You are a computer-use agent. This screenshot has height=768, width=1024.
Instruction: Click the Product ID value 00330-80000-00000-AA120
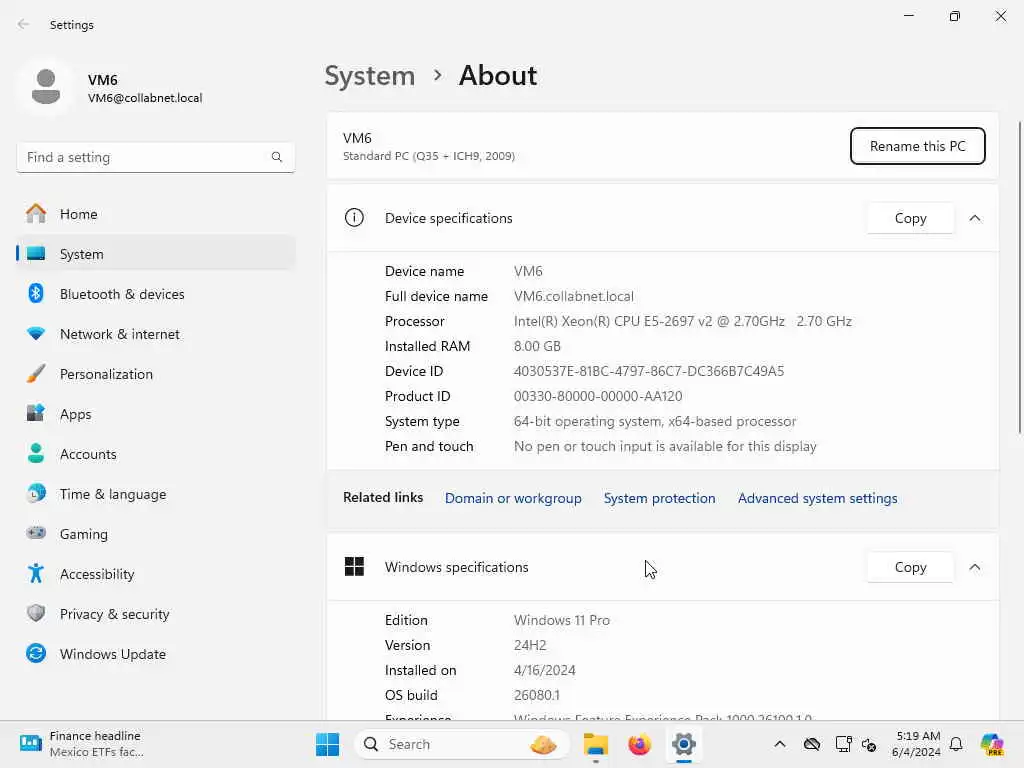click(x=598, y=396)
